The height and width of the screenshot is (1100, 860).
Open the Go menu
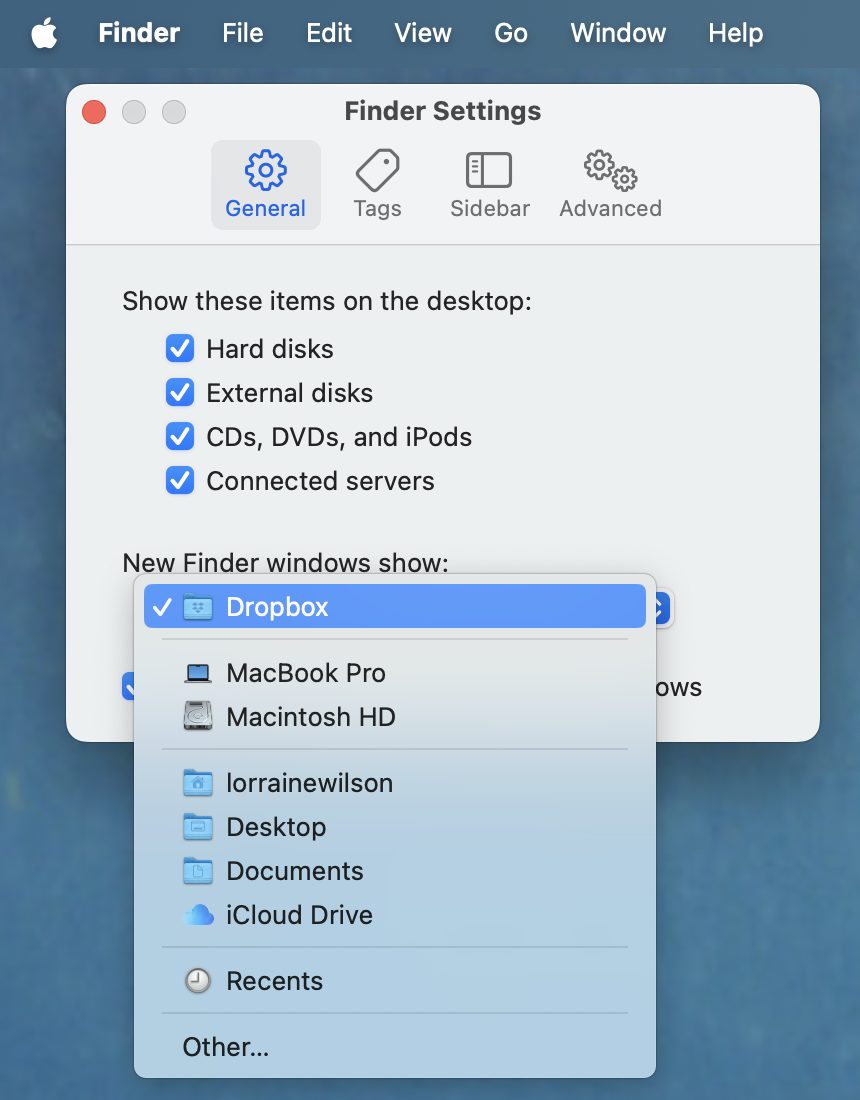[511, 33]
